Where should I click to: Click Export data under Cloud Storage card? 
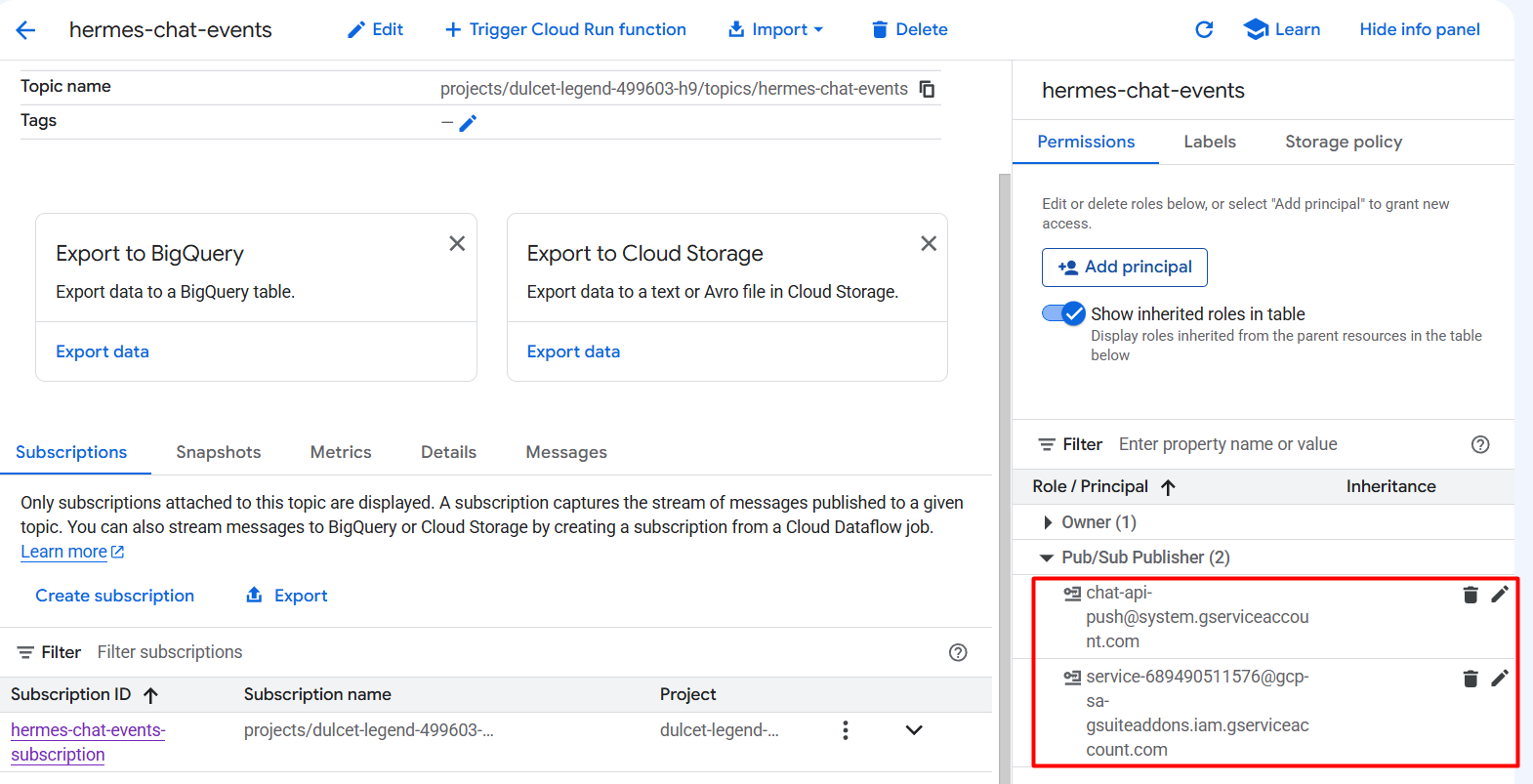point(573,351)
